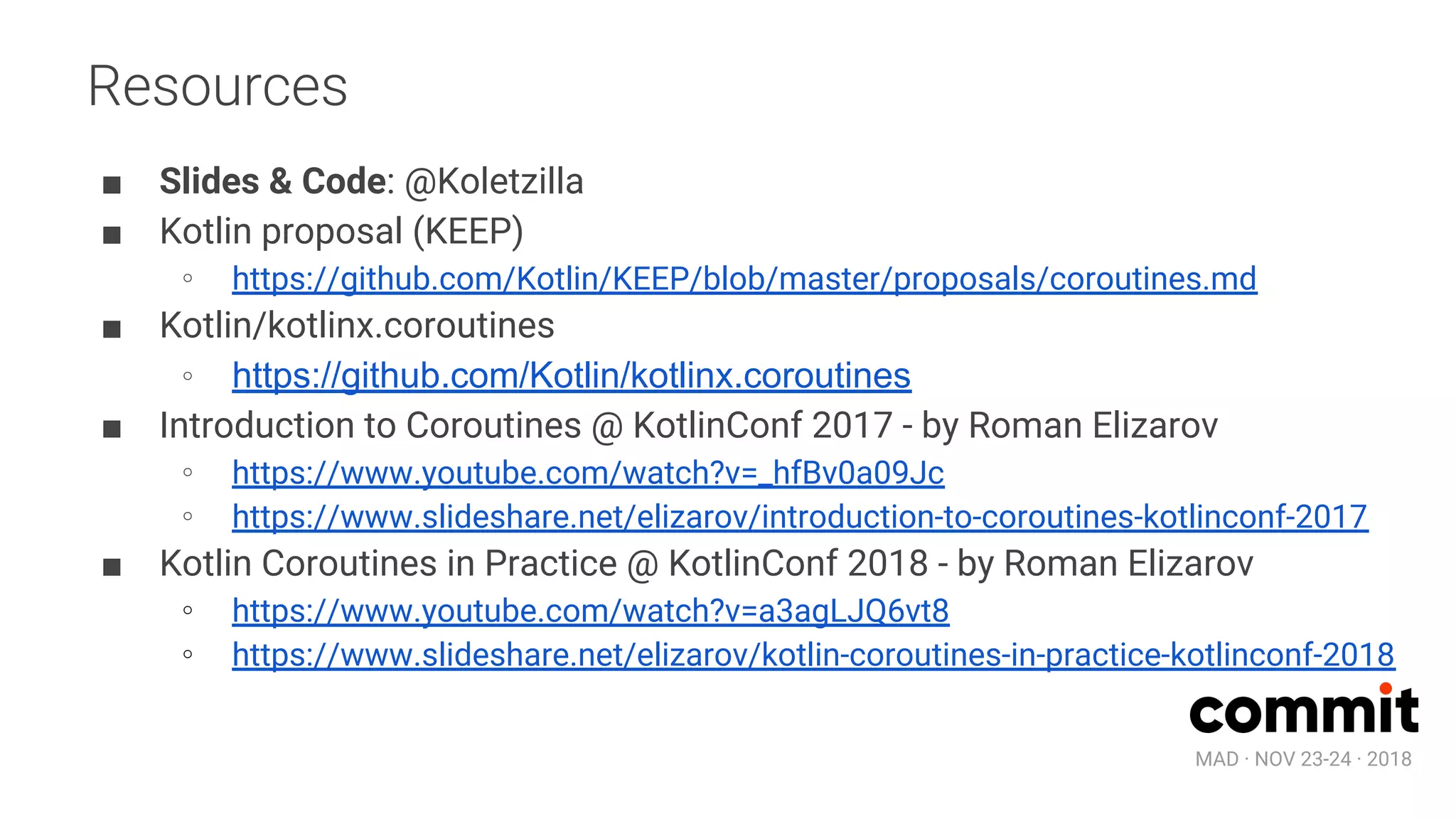Click the square bullet beside Slides & Code
The width and height of the screenshot is (1456, 819).
point(112,186)
